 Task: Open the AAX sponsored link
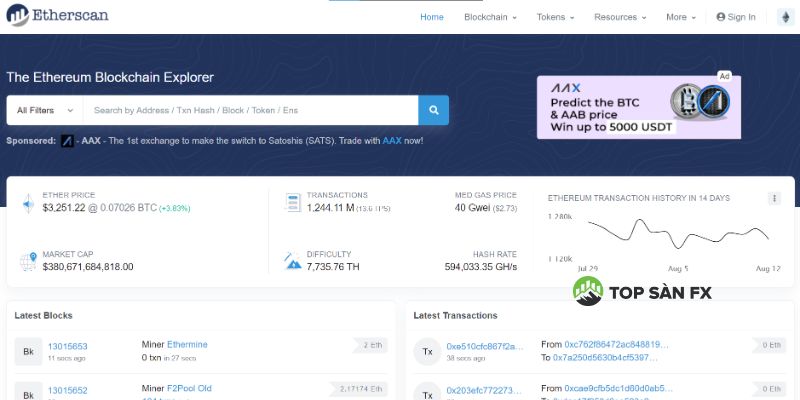pos(392,141)
